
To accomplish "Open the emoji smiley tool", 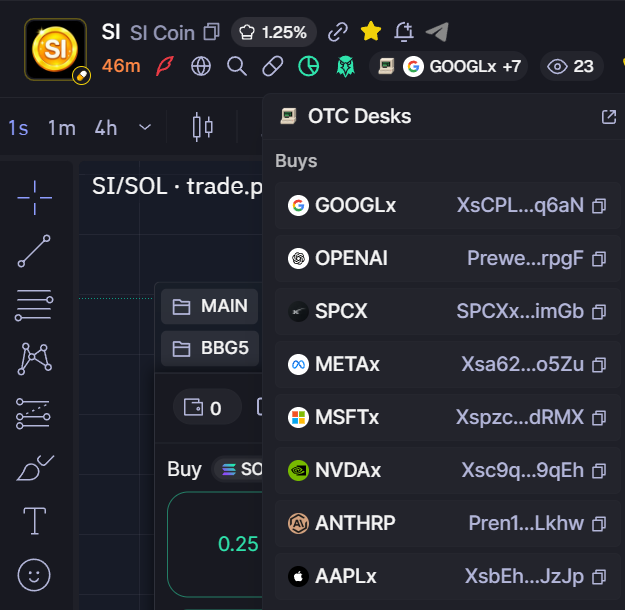I will click(x=34, y=575).
